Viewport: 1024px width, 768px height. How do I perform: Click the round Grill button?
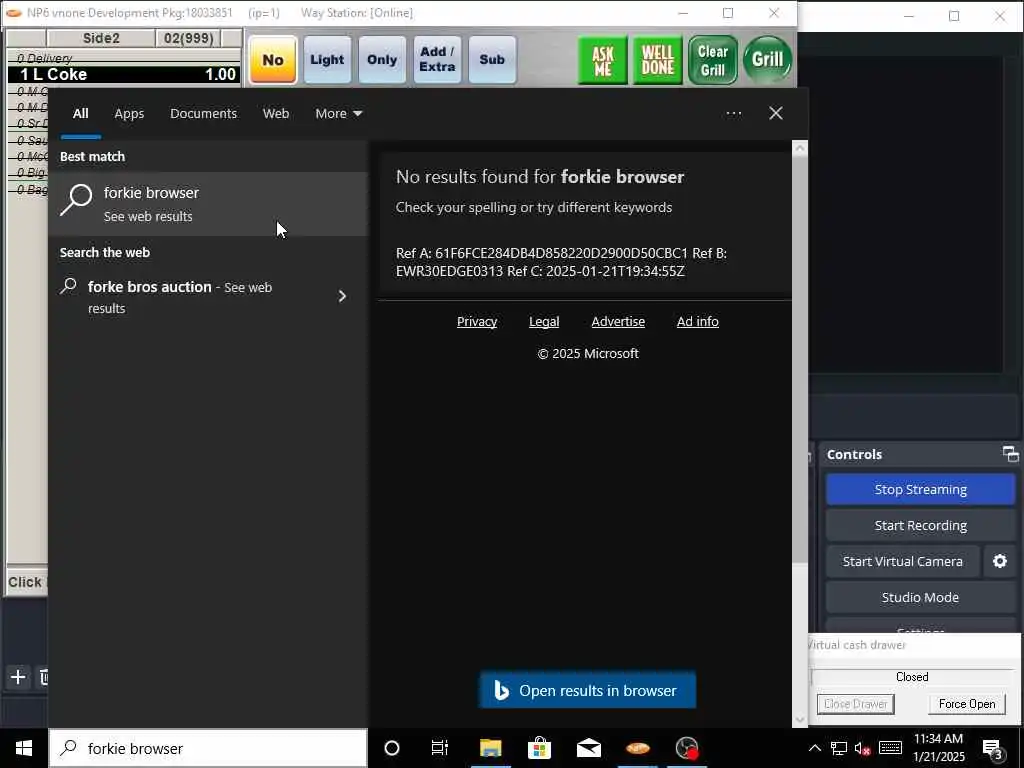767,60
